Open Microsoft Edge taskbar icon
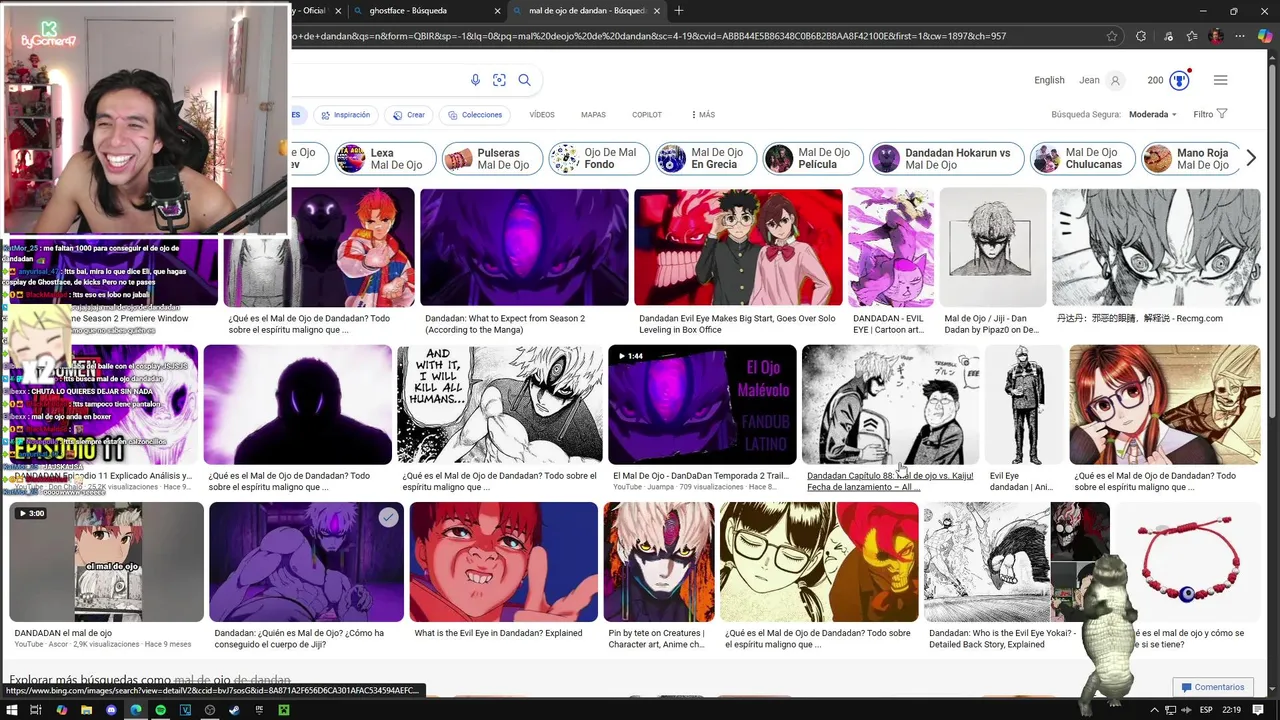This screenshot has width=1280, height=720. coord(136,710)
